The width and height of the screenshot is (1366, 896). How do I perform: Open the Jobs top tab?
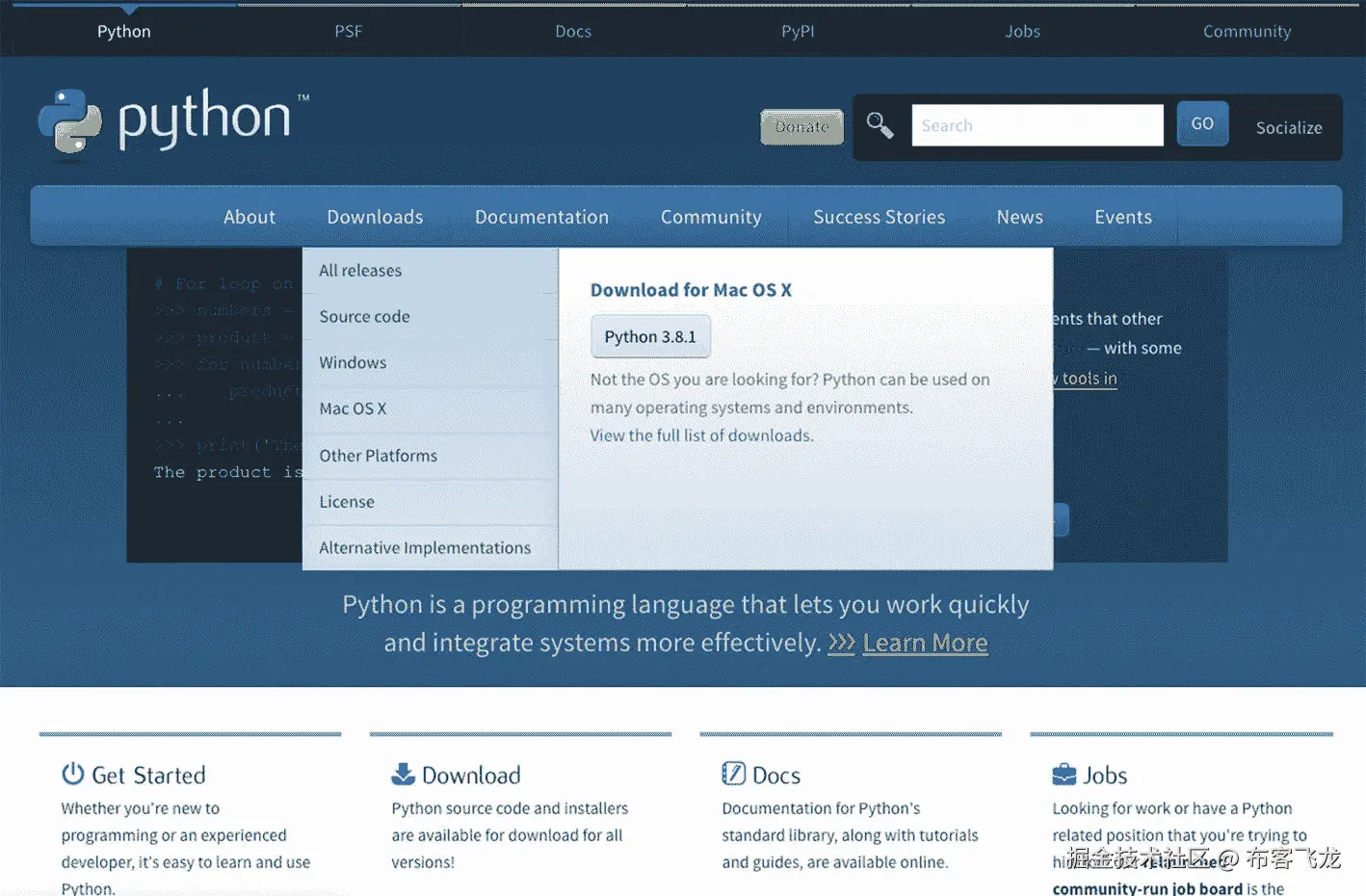pos(1023,31)
